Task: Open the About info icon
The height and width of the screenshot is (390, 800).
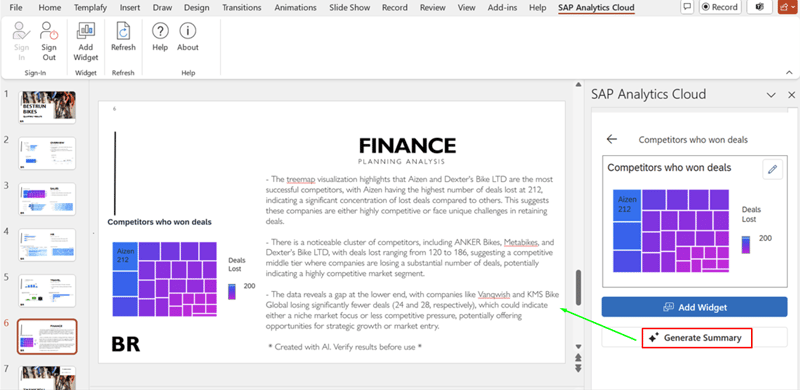Action: pos(188,37)
